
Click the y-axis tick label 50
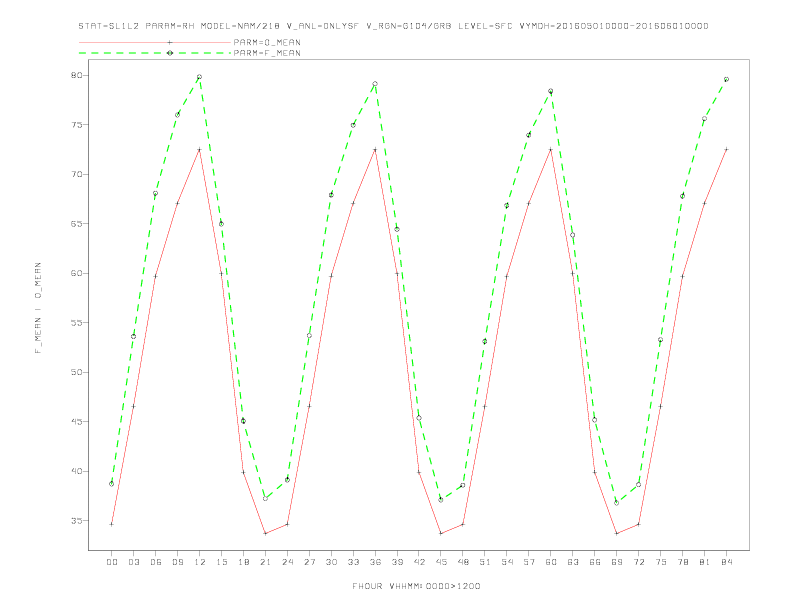pos(76,372)
